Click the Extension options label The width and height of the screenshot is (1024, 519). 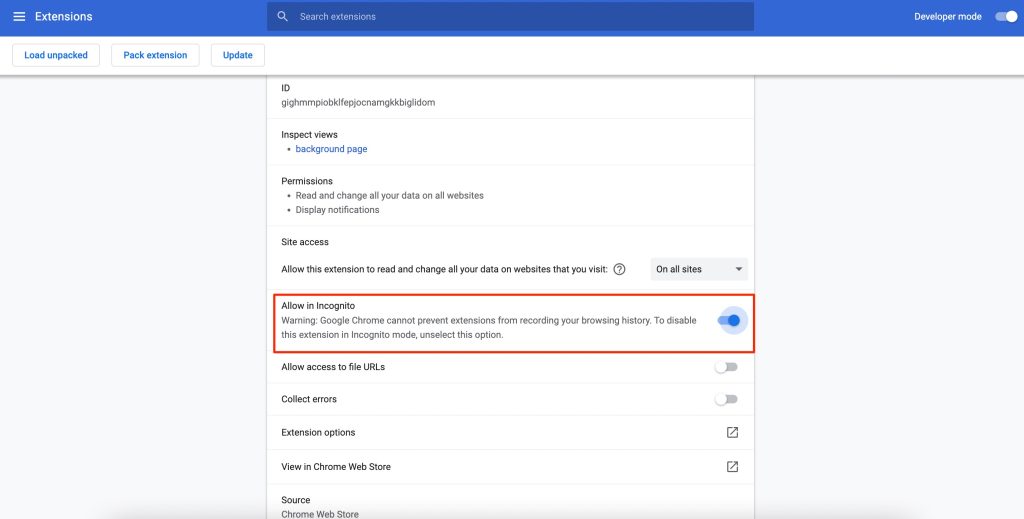click(x=318, y=432)
